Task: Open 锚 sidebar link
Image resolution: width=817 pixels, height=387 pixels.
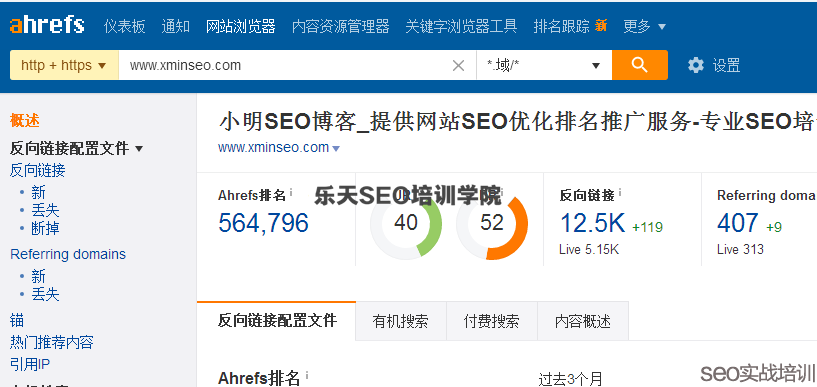Action: (x=17, y=320)
